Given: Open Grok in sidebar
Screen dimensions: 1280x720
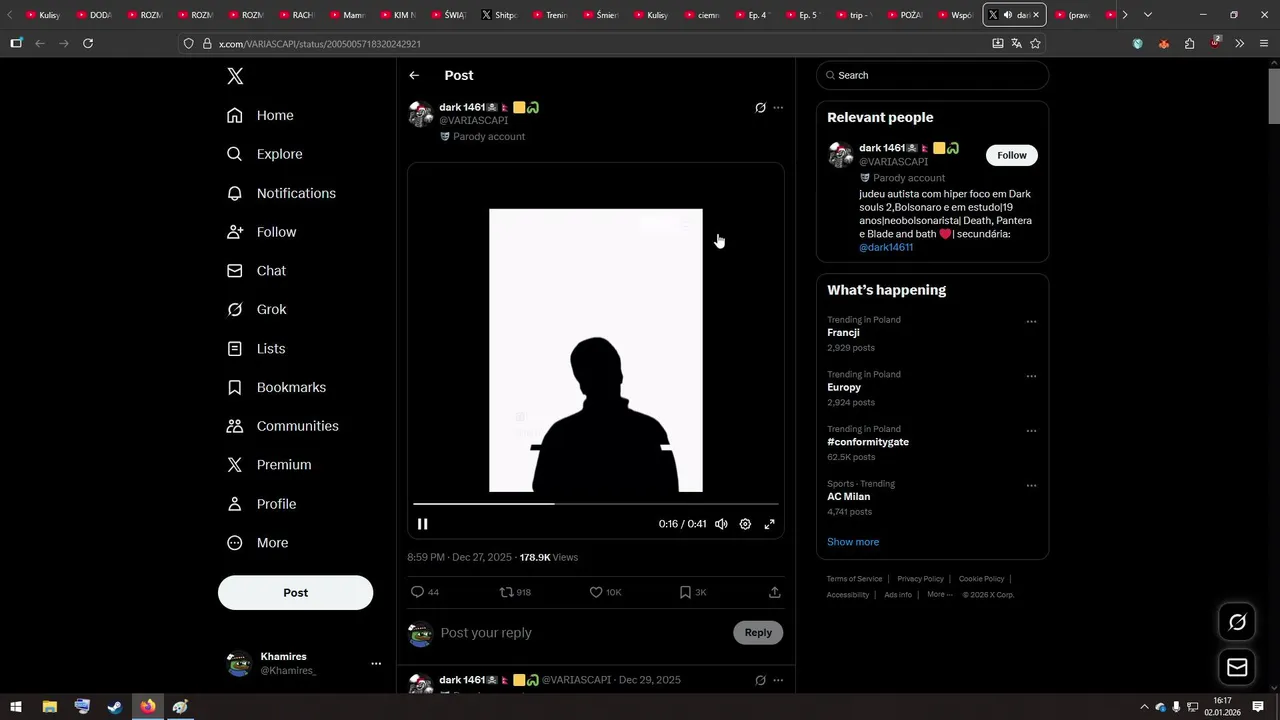Looking at the screenshot, I should coord(256,309).
